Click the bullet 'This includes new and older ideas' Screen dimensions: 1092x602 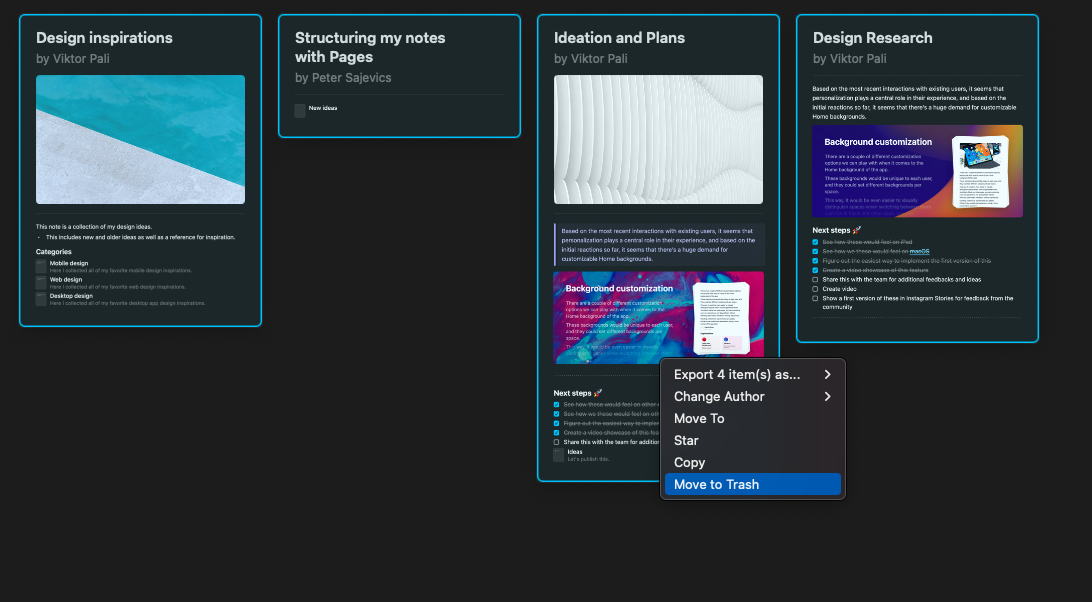[x=140, y=237]
